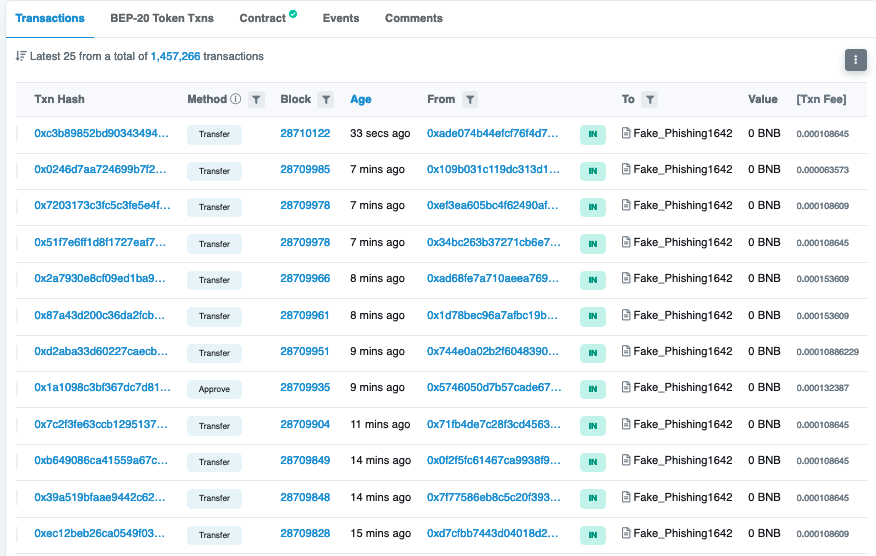Click the sort order icon beside Latest 25
The width and height of the screenshot is (876, 556).
[21, 56]
